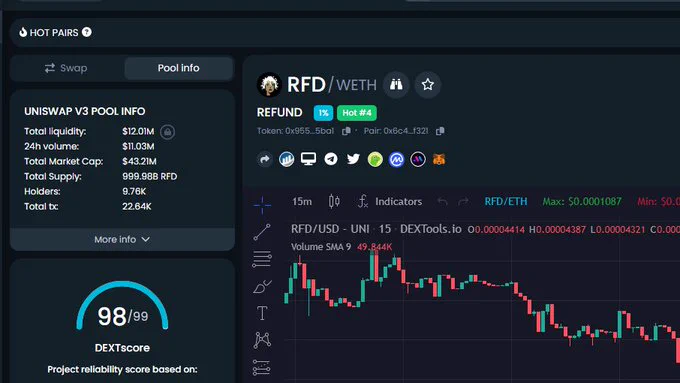Click the UNISWAP V3 POOL INFO heading
Screen dimensions: 680x383
[x=85, y=111]
